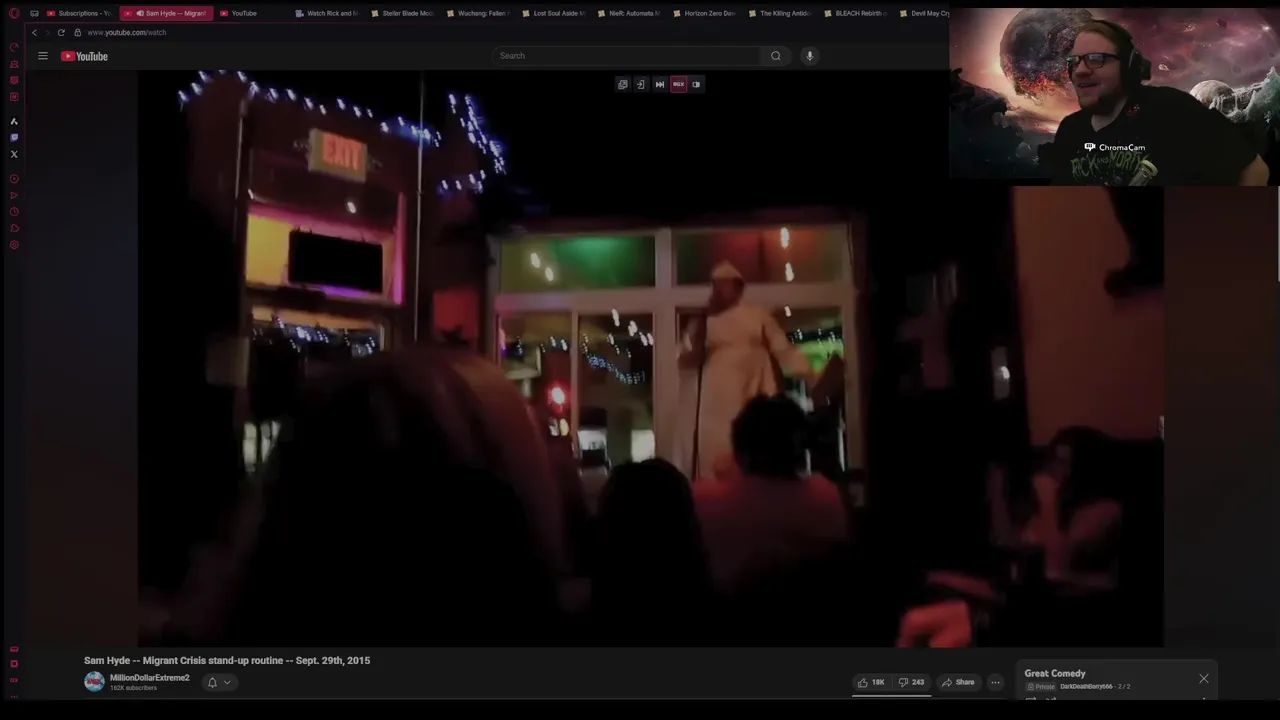Open the sidebar player icon
Screen dimensions: 1280x720
click(x=14, y=179)
